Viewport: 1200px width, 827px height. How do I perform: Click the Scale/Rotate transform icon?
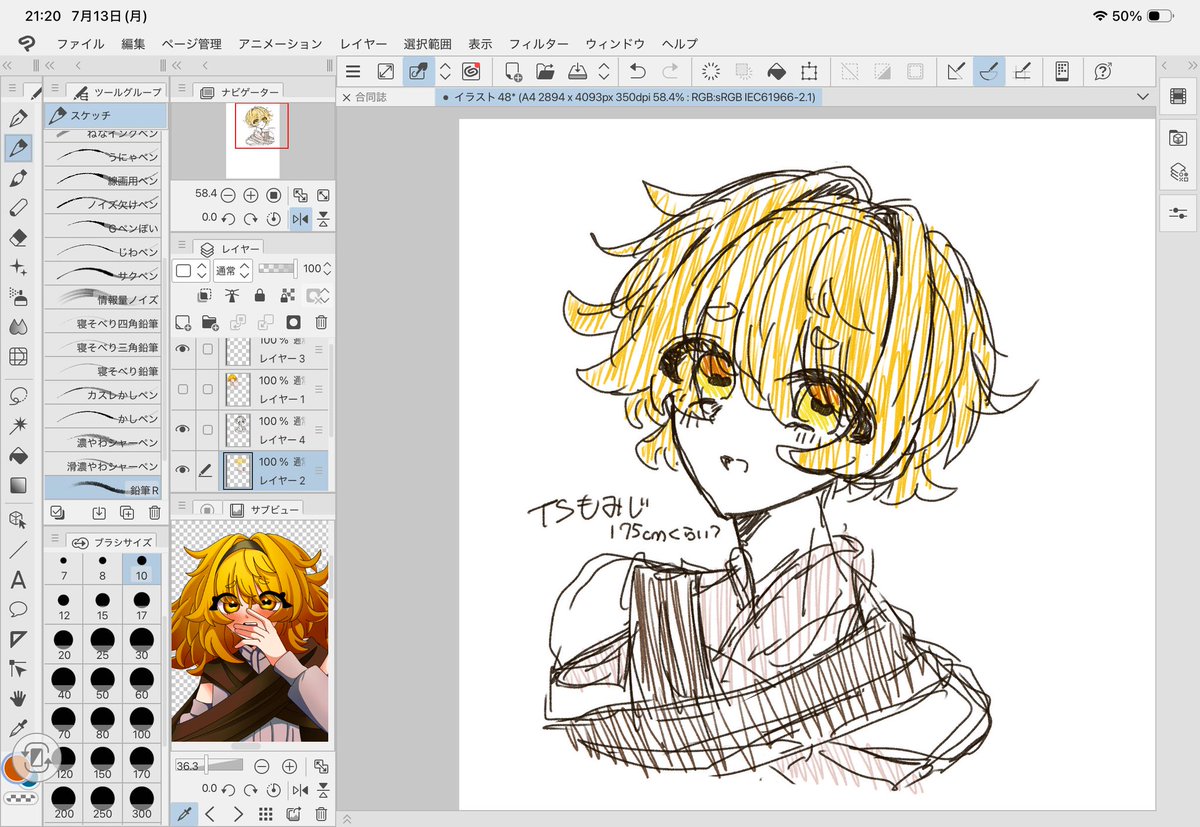click(x=809, y=71)
